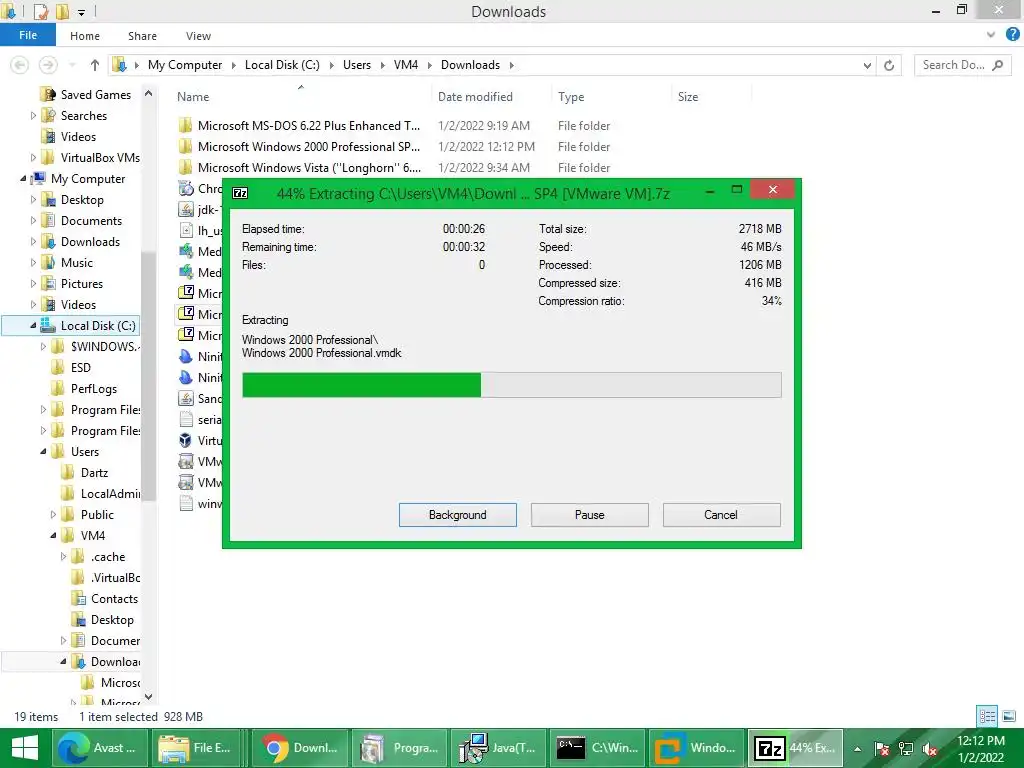Click the Background button in 7-Zip dialog
This screenshot has height=768, width=1024.
pos(457,515)
